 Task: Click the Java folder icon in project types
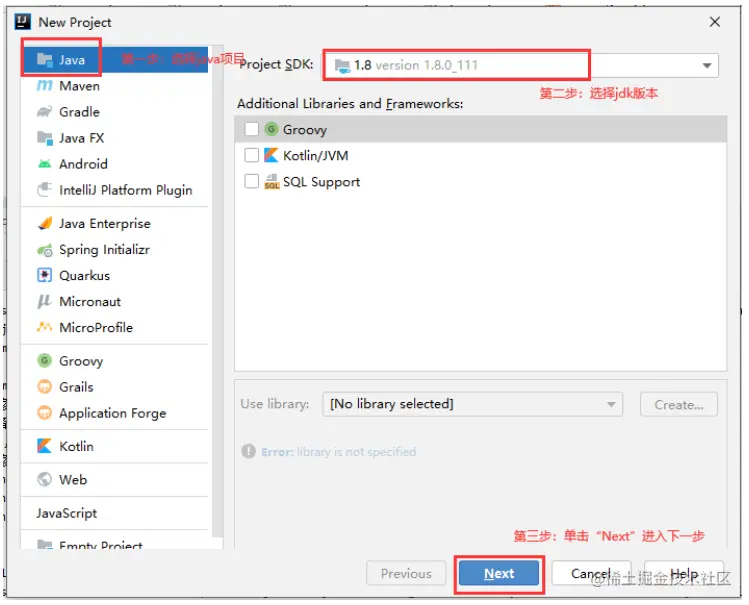coord(44,60)
